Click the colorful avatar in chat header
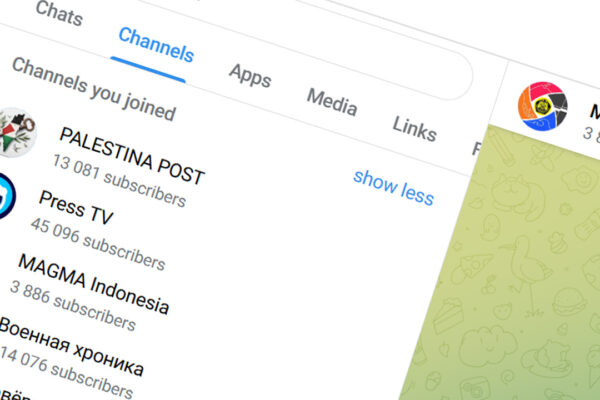 point(543,109)
